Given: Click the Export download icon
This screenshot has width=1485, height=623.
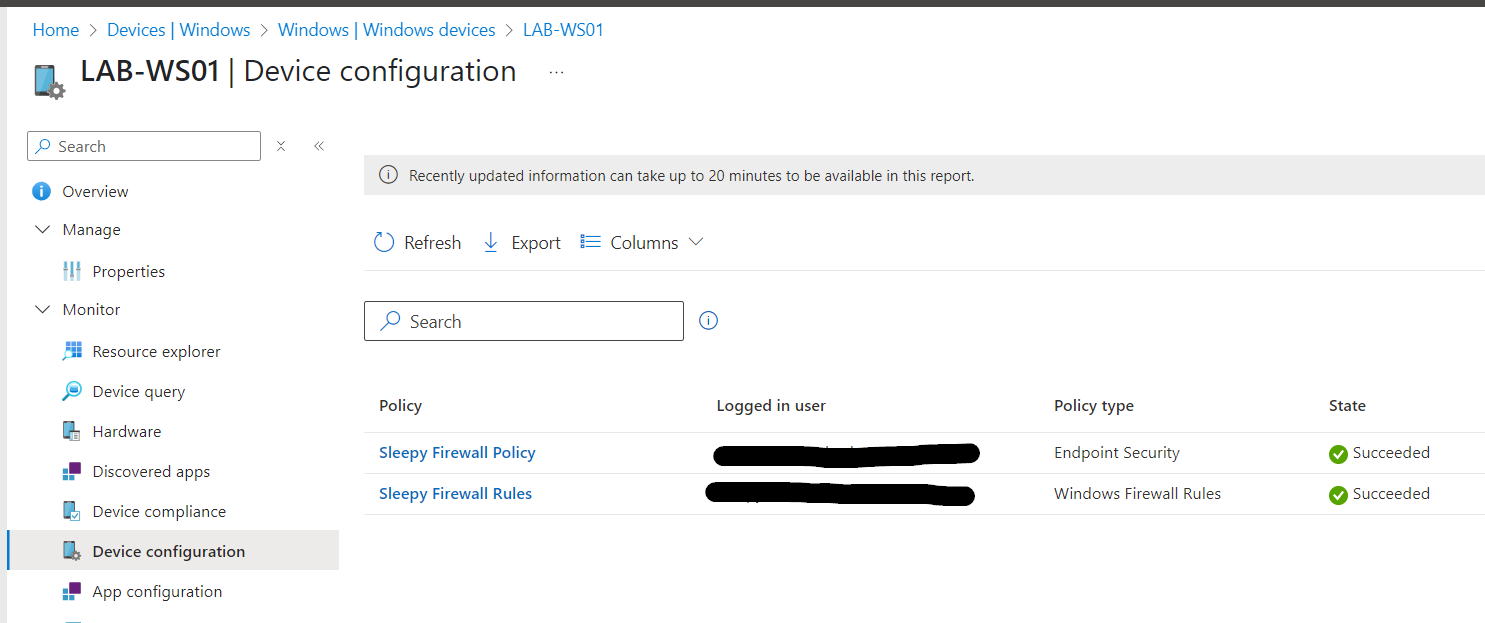Looking at the screenshot, I should tap(490, 242).
